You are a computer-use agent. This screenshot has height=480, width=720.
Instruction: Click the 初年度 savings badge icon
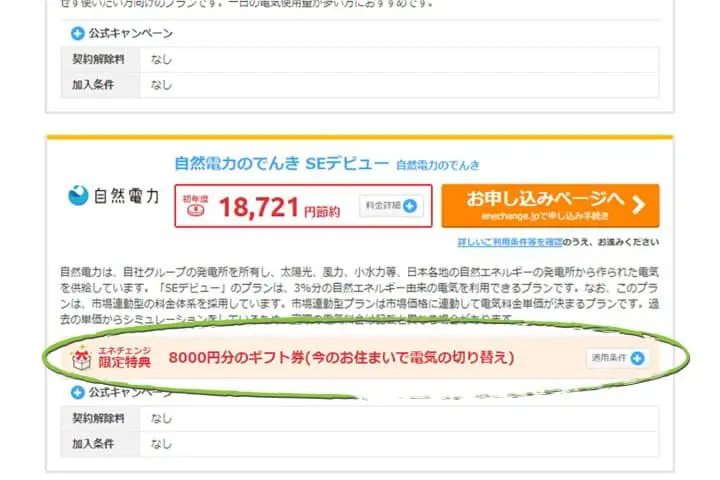[194, 205]
